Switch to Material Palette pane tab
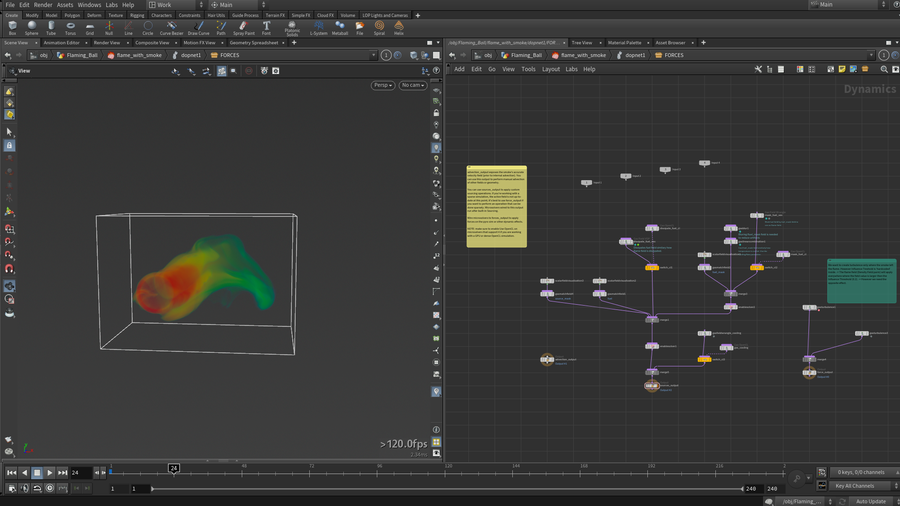Image resolution: width=900 pixels, height=506 pixels. click(624, 42)
